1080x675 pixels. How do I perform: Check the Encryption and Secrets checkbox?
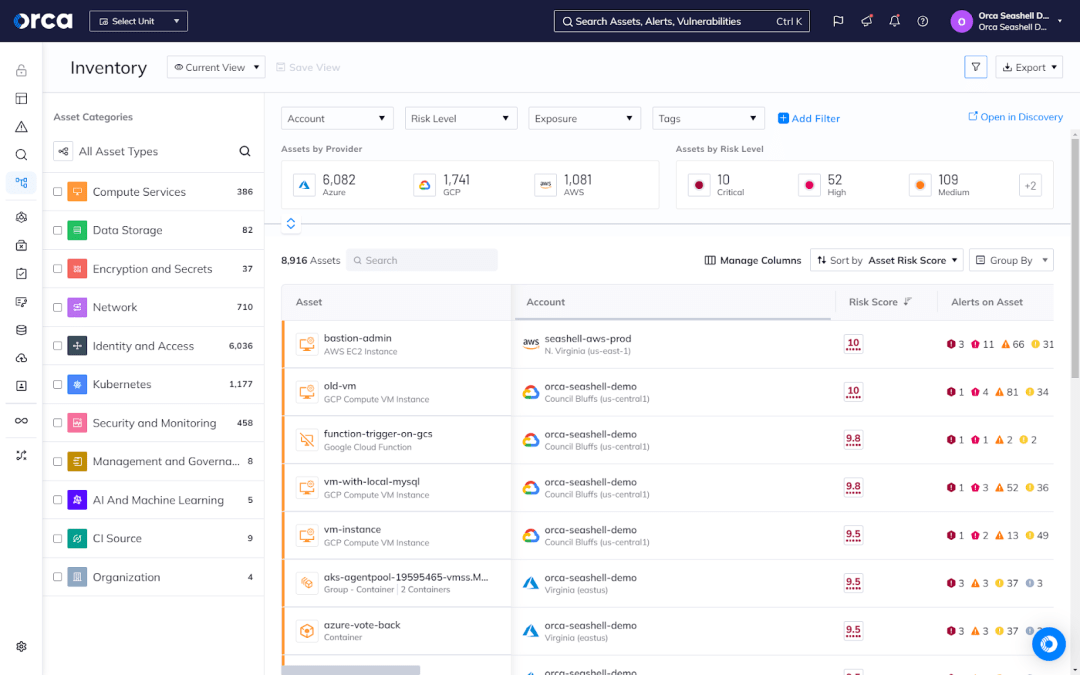58,269
